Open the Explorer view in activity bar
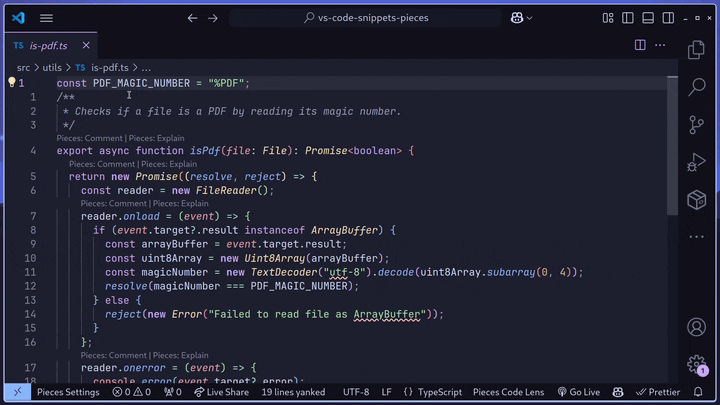The width and height of the screenshot is (720, 405). 697,50
